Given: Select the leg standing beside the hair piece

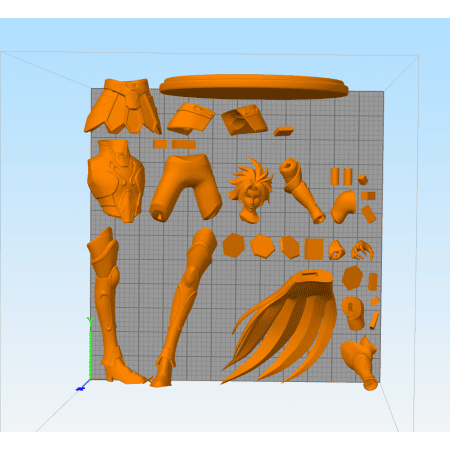Looking at the screenshot, I should click(x=183, y=307).
